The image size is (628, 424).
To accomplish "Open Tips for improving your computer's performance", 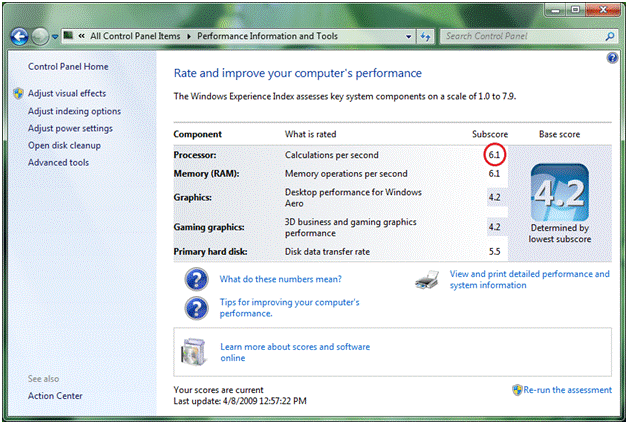I will click(289, 308).
